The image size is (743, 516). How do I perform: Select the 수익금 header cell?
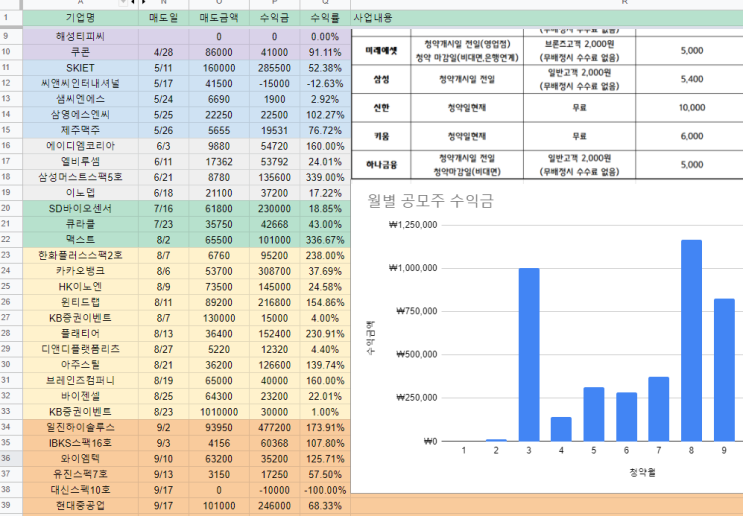[x=274, y=18]
